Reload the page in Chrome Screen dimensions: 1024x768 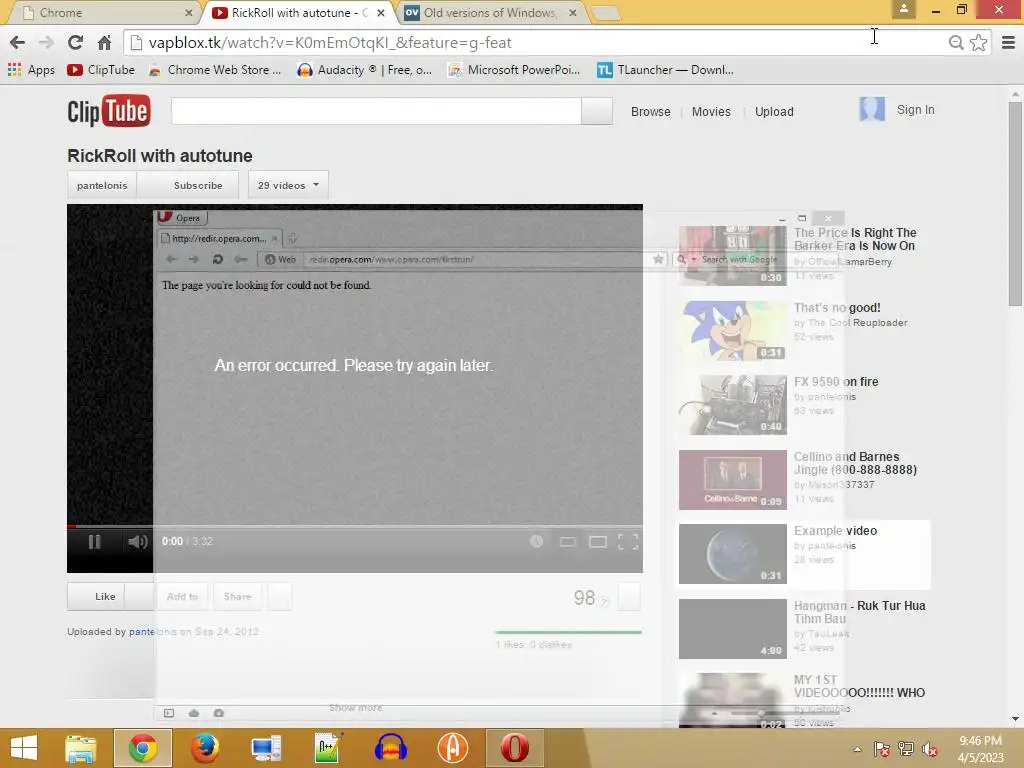[x=75, y=42]
